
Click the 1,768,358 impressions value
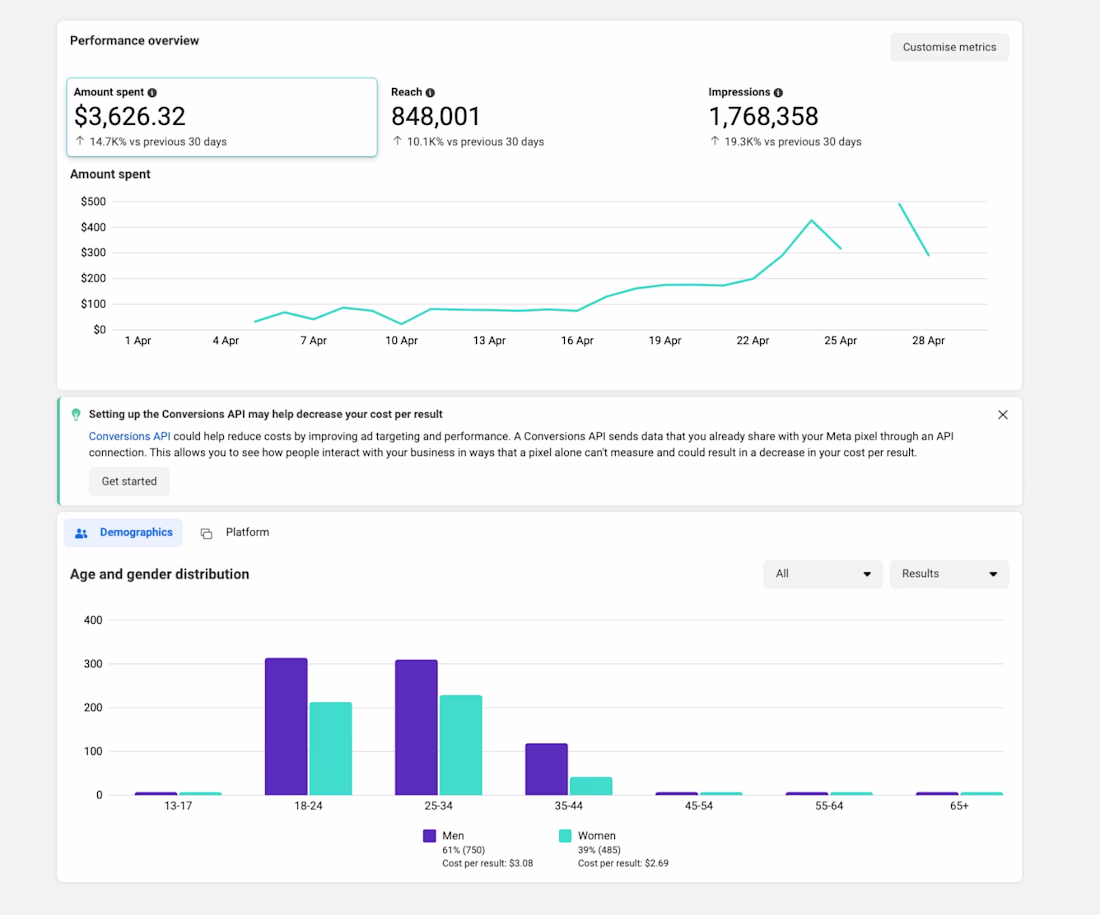pos(763,116)
